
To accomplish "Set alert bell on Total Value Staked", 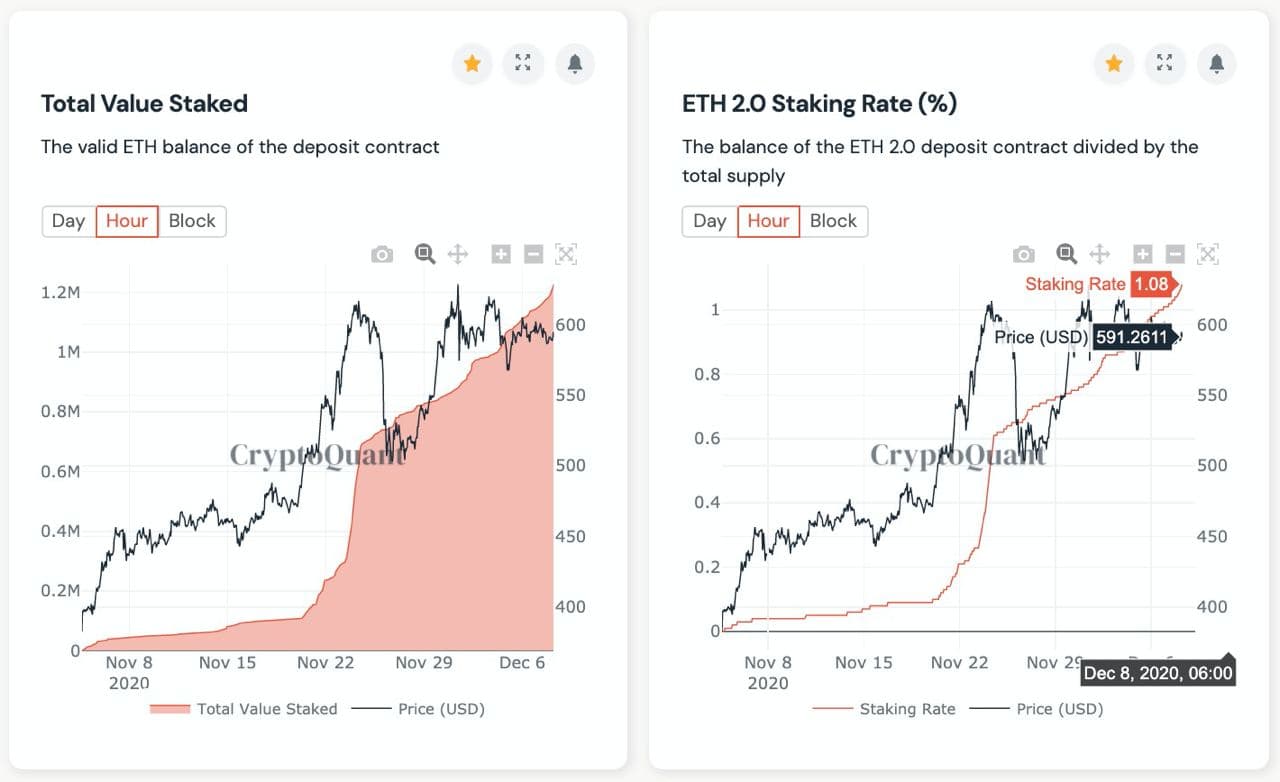I will coord(574,64).
